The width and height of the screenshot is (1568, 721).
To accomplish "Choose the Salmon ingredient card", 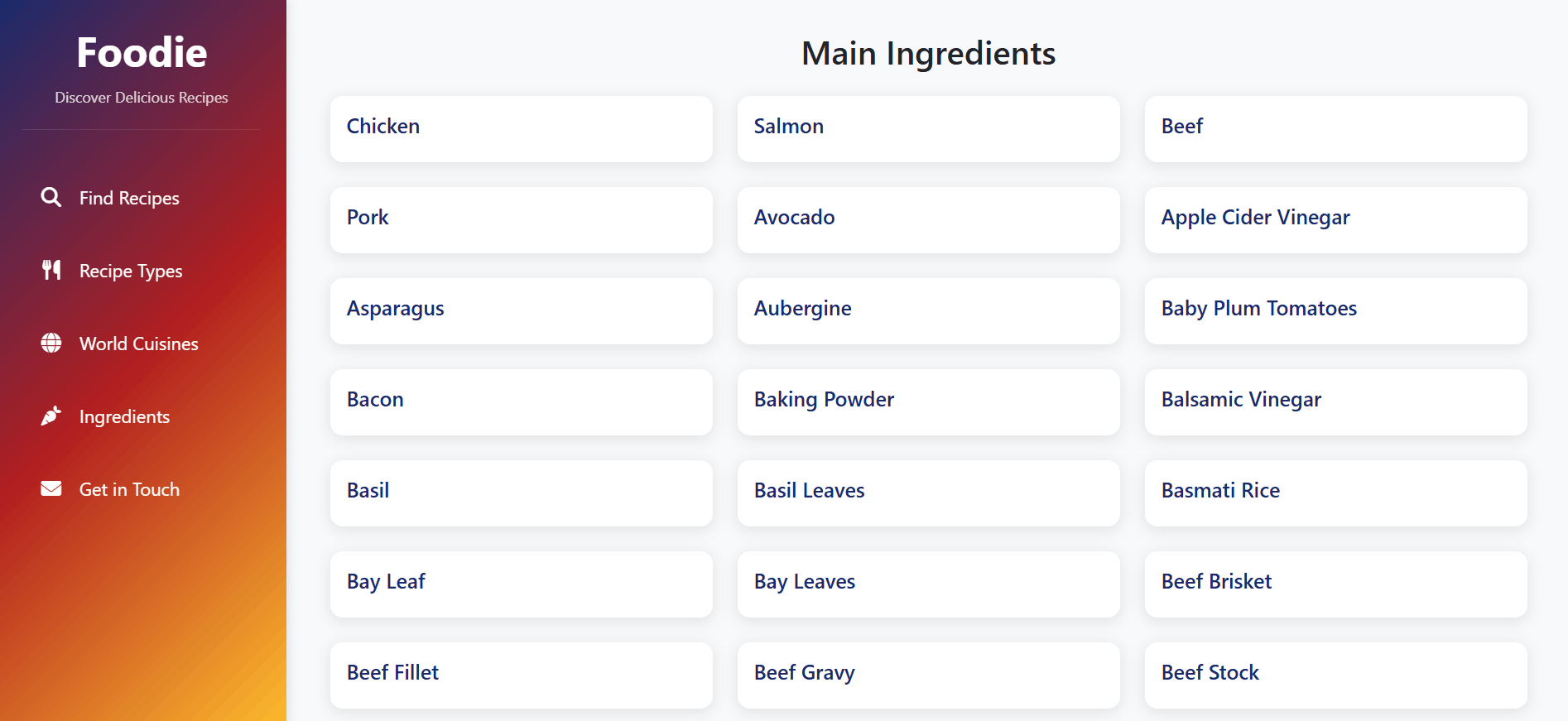I will point(929,129).
